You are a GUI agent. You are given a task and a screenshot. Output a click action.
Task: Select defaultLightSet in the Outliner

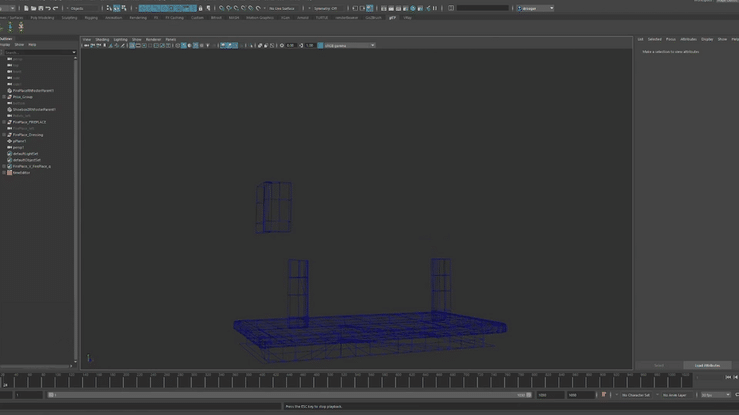(25, 154)
